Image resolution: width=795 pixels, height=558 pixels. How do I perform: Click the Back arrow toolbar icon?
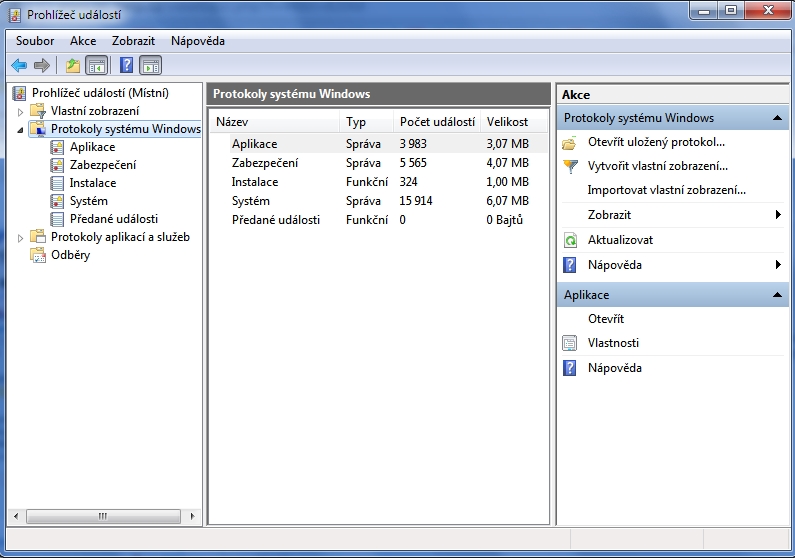pyautogui.click(x=19, y=65)
